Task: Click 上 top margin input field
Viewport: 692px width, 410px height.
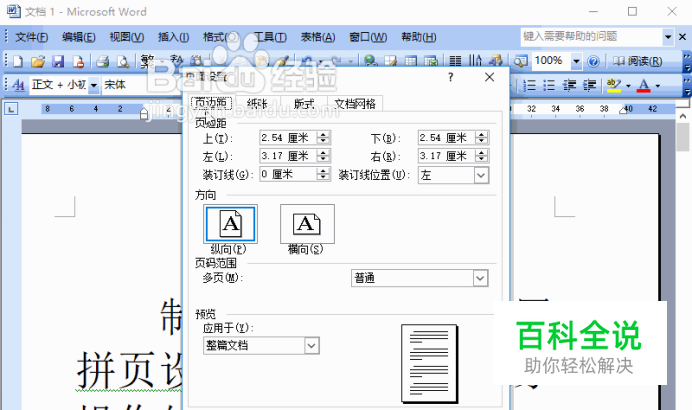Action: click(x=288, y=138)
